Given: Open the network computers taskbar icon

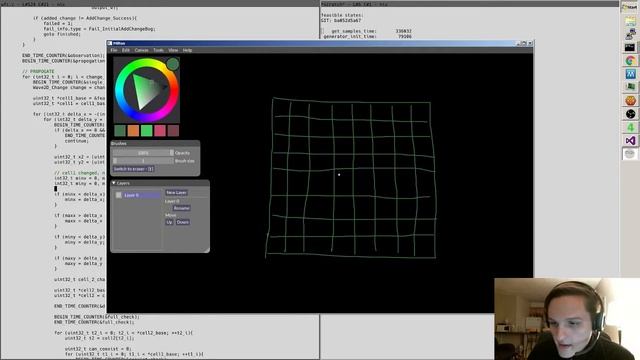Looking at the screenshot, I should pyautogui.click(x=630, y=34).
